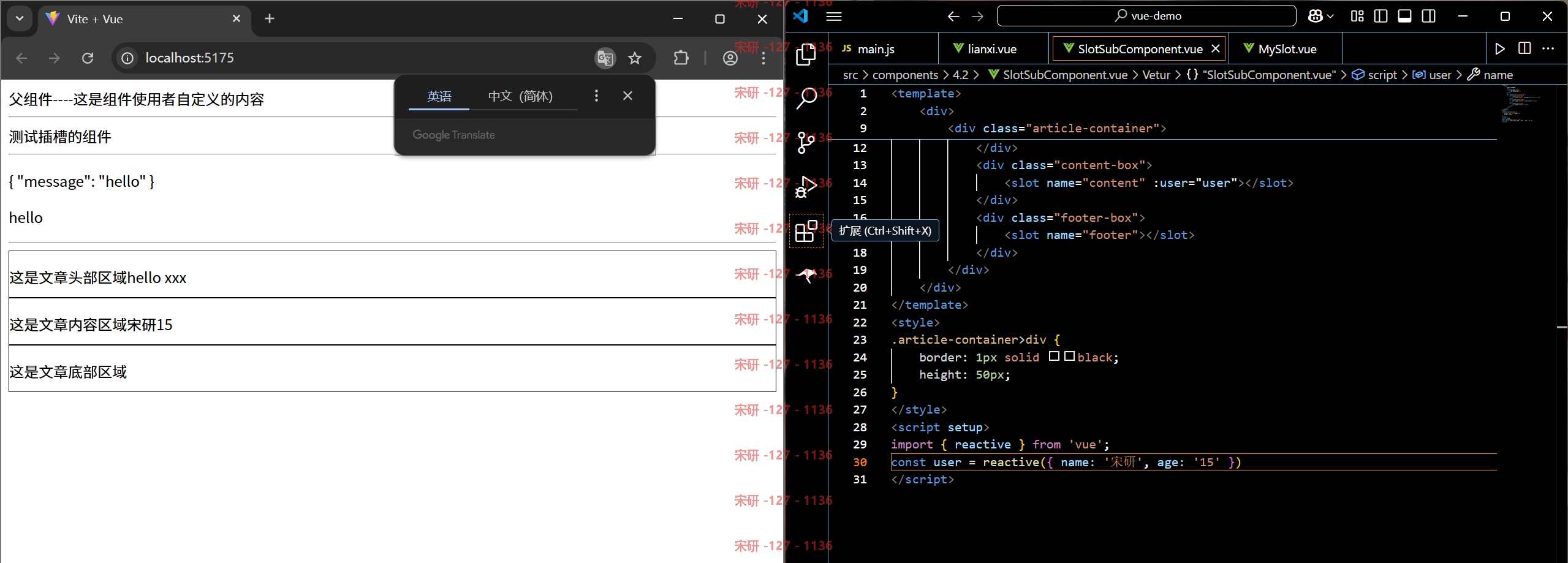Viewport: 1568px width, 563px height.
Task: Reload the localhost page
Action: 88,58
